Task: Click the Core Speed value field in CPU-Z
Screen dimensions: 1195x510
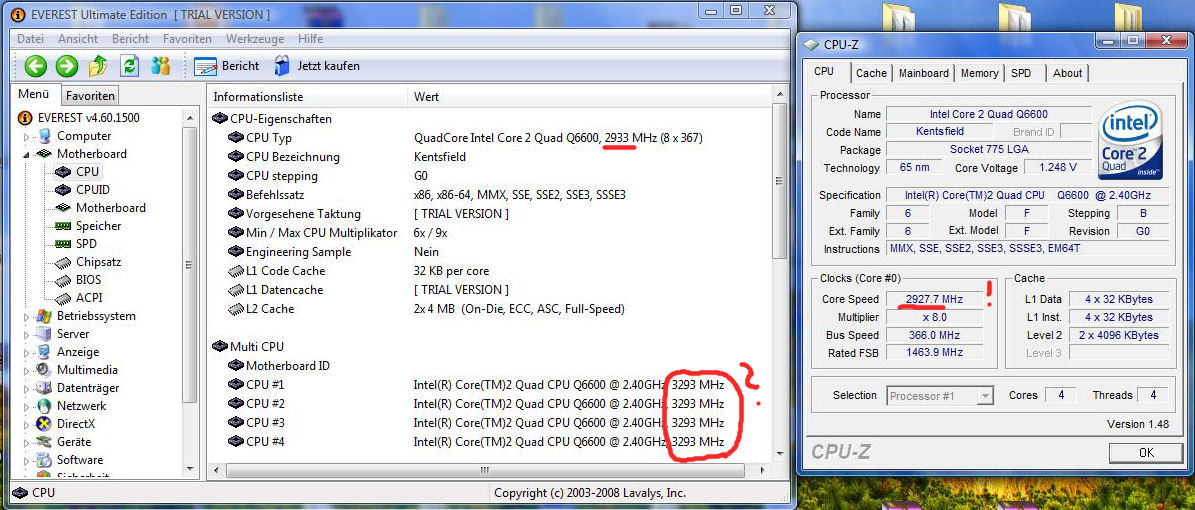Action: point(934,300)
